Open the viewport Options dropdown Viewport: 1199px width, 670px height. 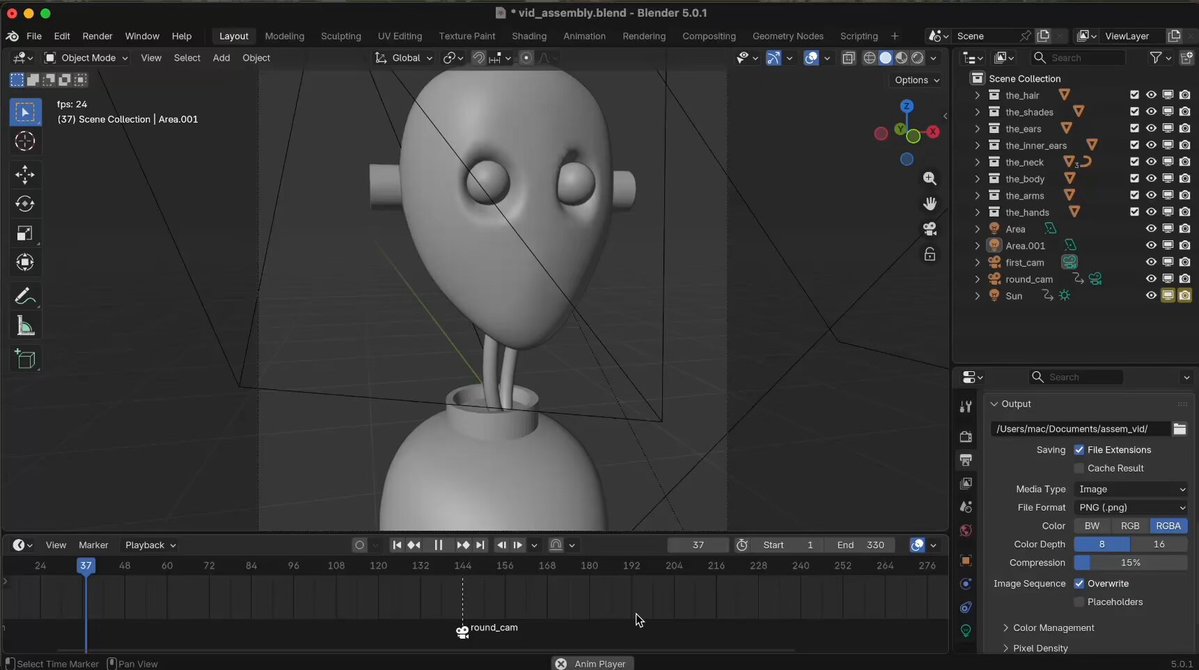[916, 80]
